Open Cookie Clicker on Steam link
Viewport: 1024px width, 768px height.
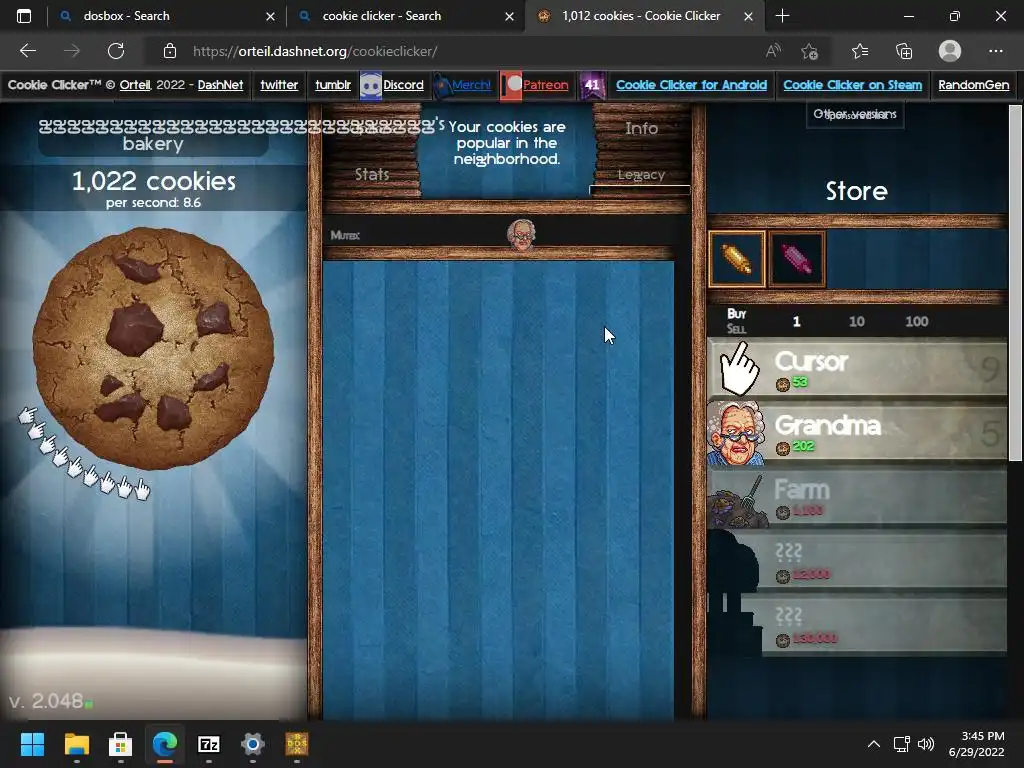pyautogui.click(x=852, y=85)
